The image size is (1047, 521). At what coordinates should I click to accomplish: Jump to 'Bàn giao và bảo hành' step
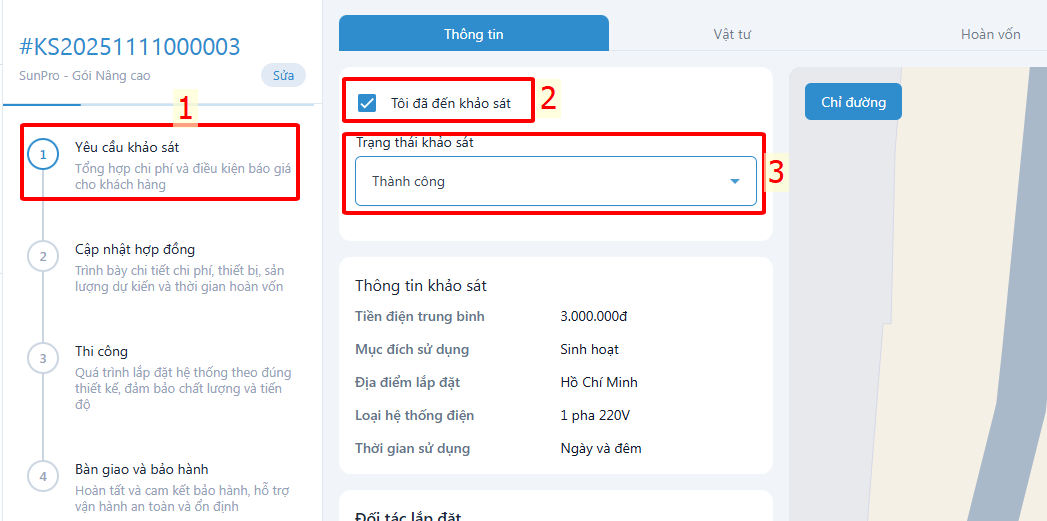coord(141,469)
